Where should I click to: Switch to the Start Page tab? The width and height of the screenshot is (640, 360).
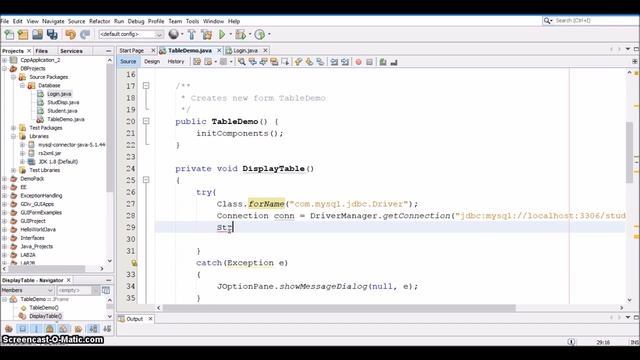tap(131, 51)
